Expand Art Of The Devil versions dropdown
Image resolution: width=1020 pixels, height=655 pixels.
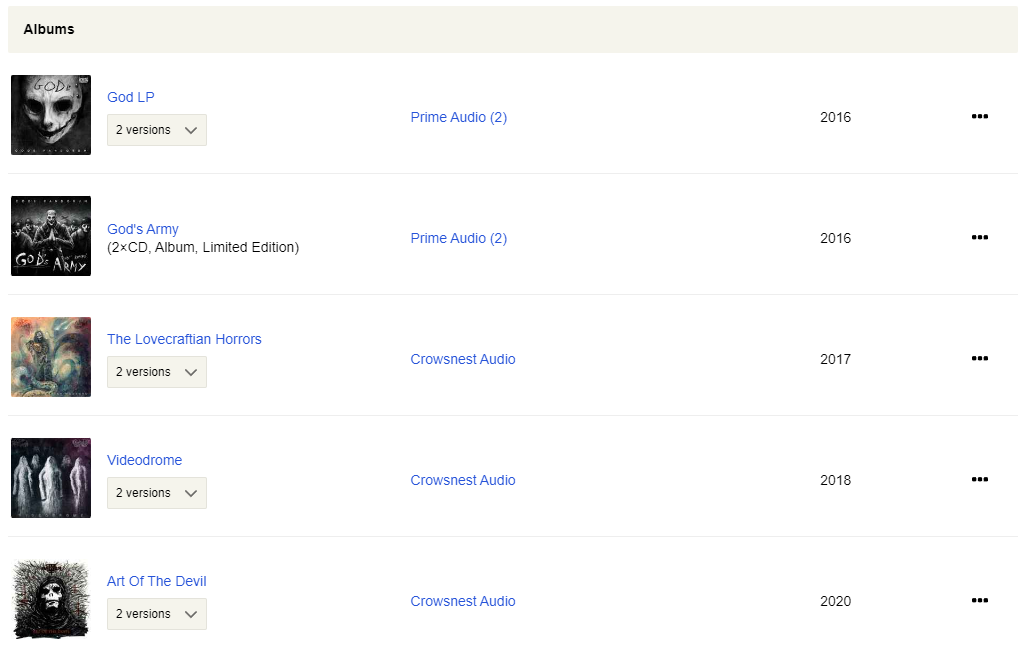156,614
